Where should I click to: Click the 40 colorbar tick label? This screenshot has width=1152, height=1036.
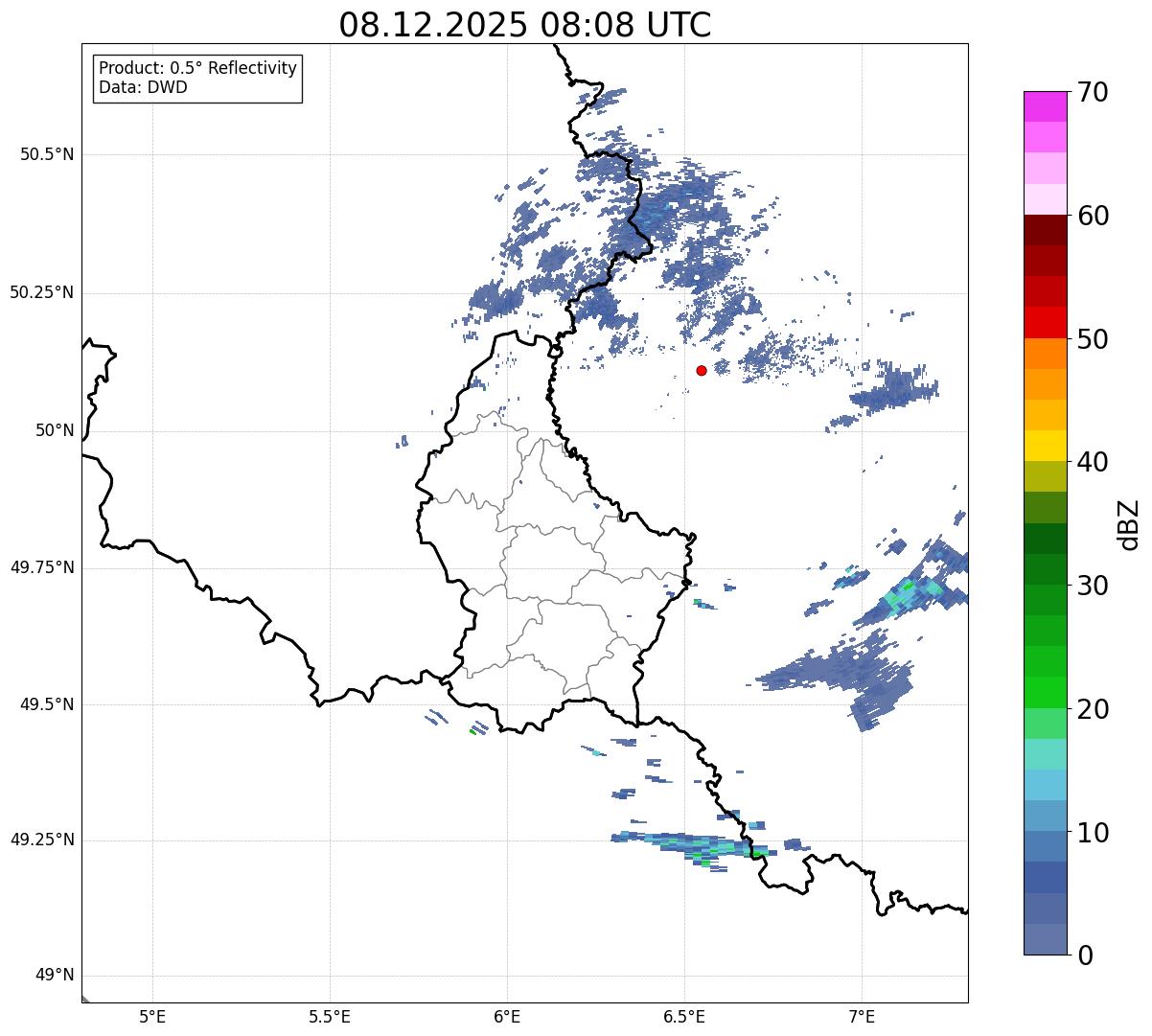tap(1094, 462)
